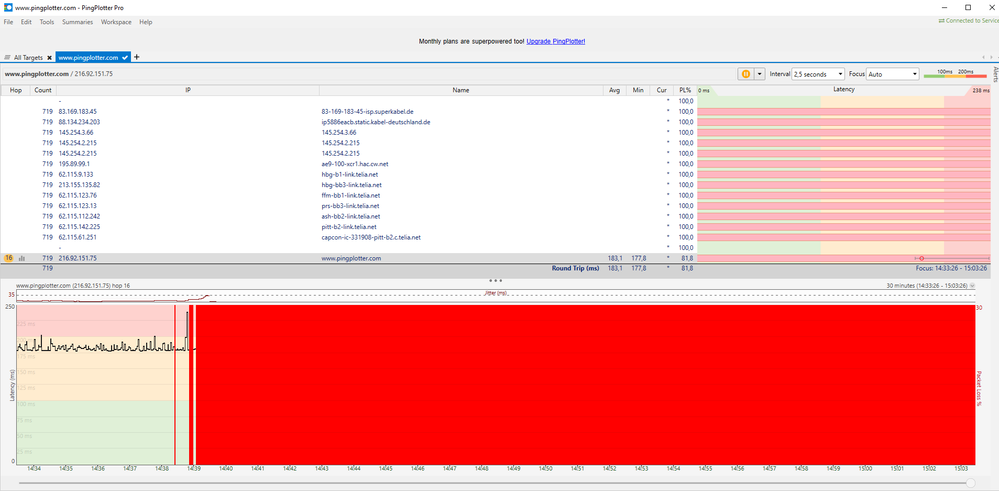Click the Name column header
The image size is (999, 491).
click(x=461, y=90)
